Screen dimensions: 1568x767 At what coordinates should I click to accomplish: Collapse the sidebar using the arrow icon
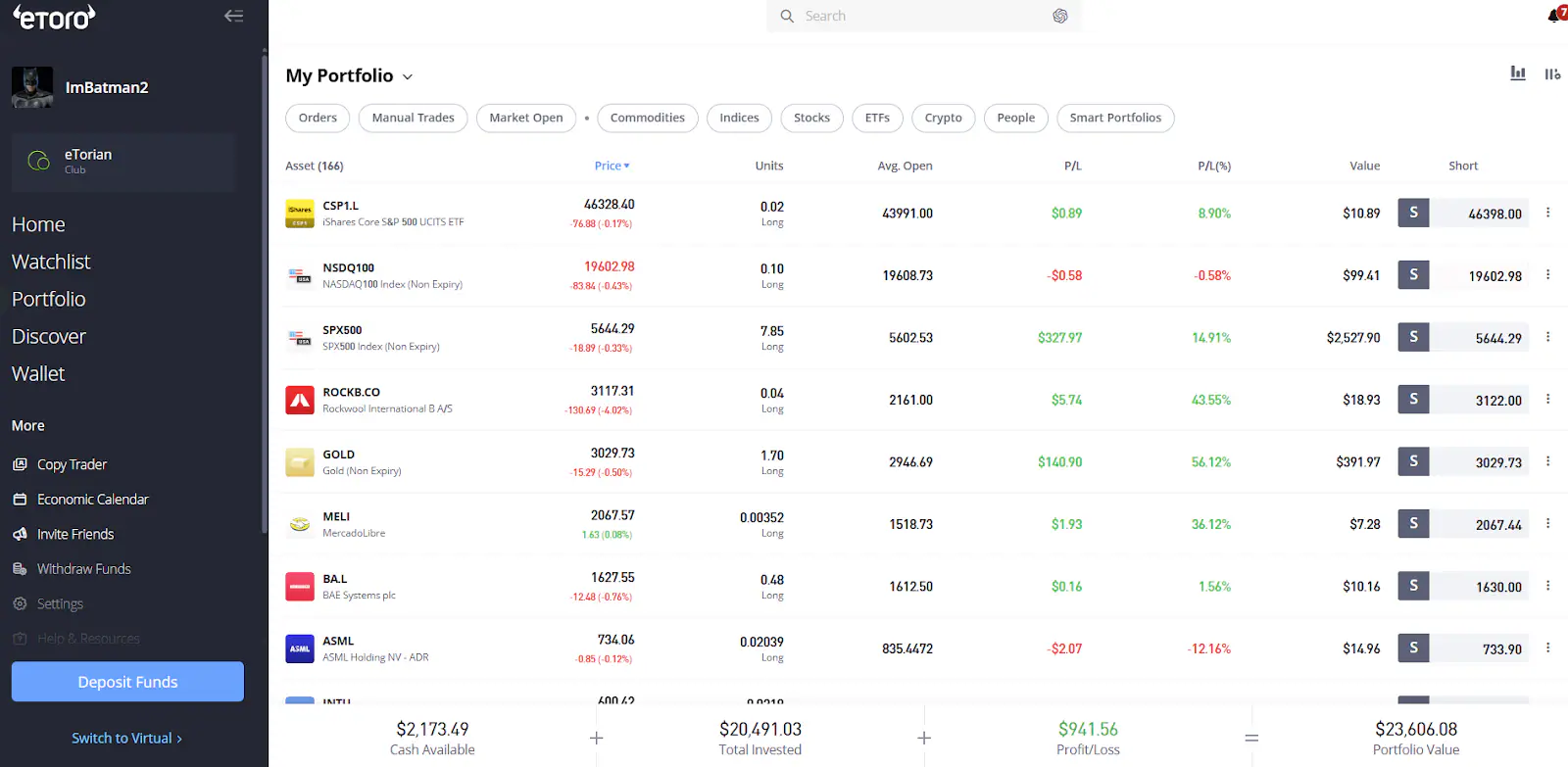(233, 16)
